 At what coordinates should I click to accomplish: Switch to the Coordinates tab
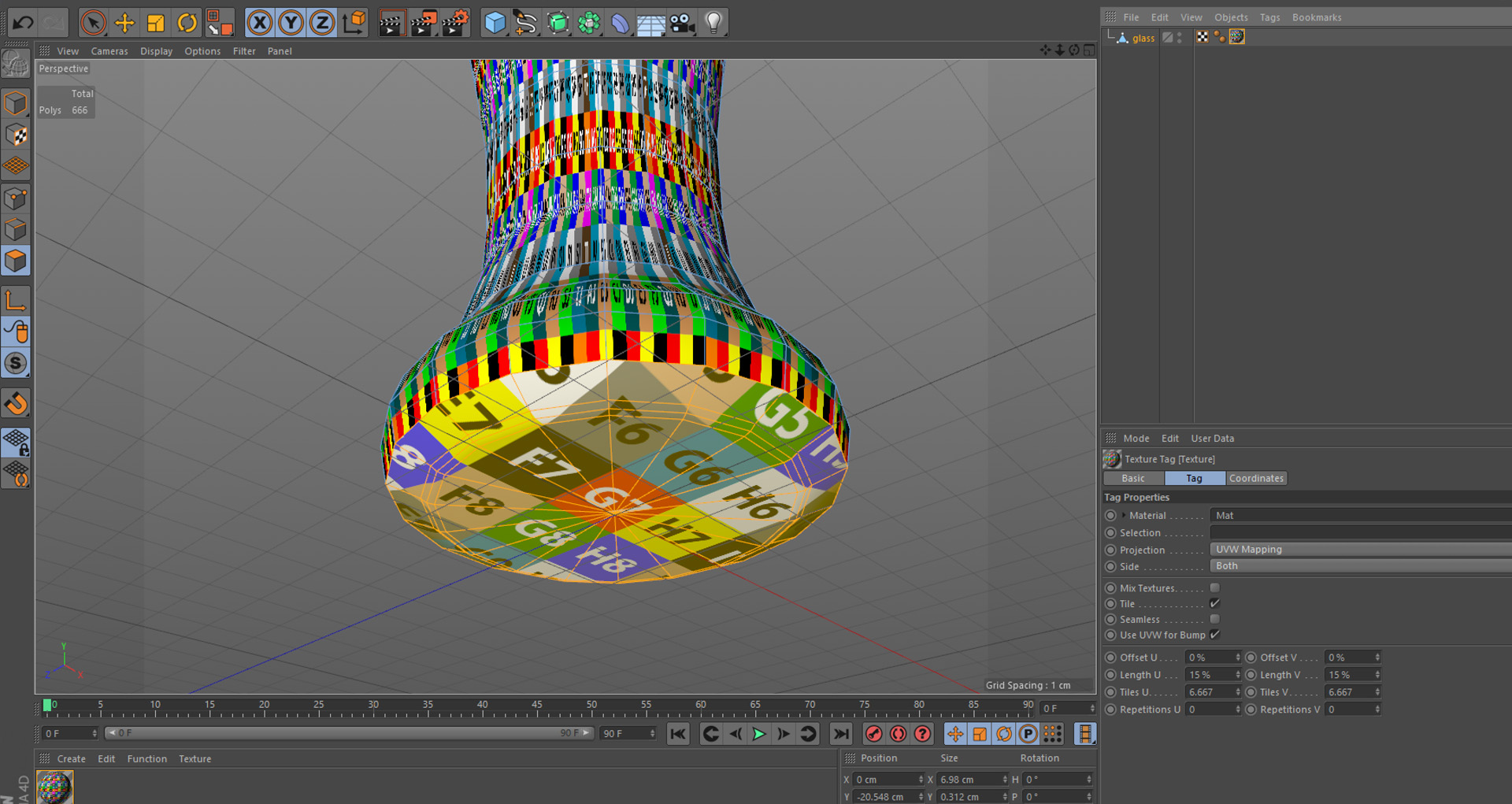pos(1256,478)
